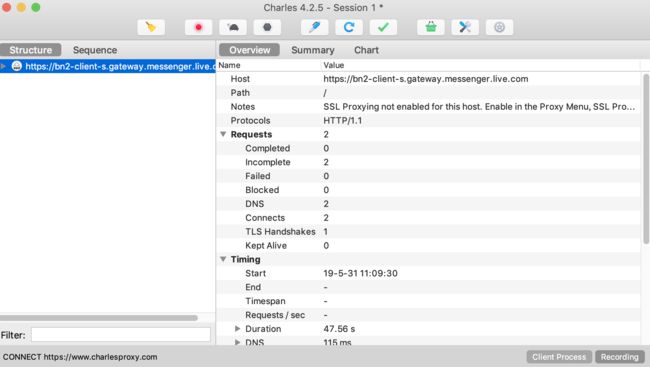Select the Notes row about SSL Proxying

[429, 107]
